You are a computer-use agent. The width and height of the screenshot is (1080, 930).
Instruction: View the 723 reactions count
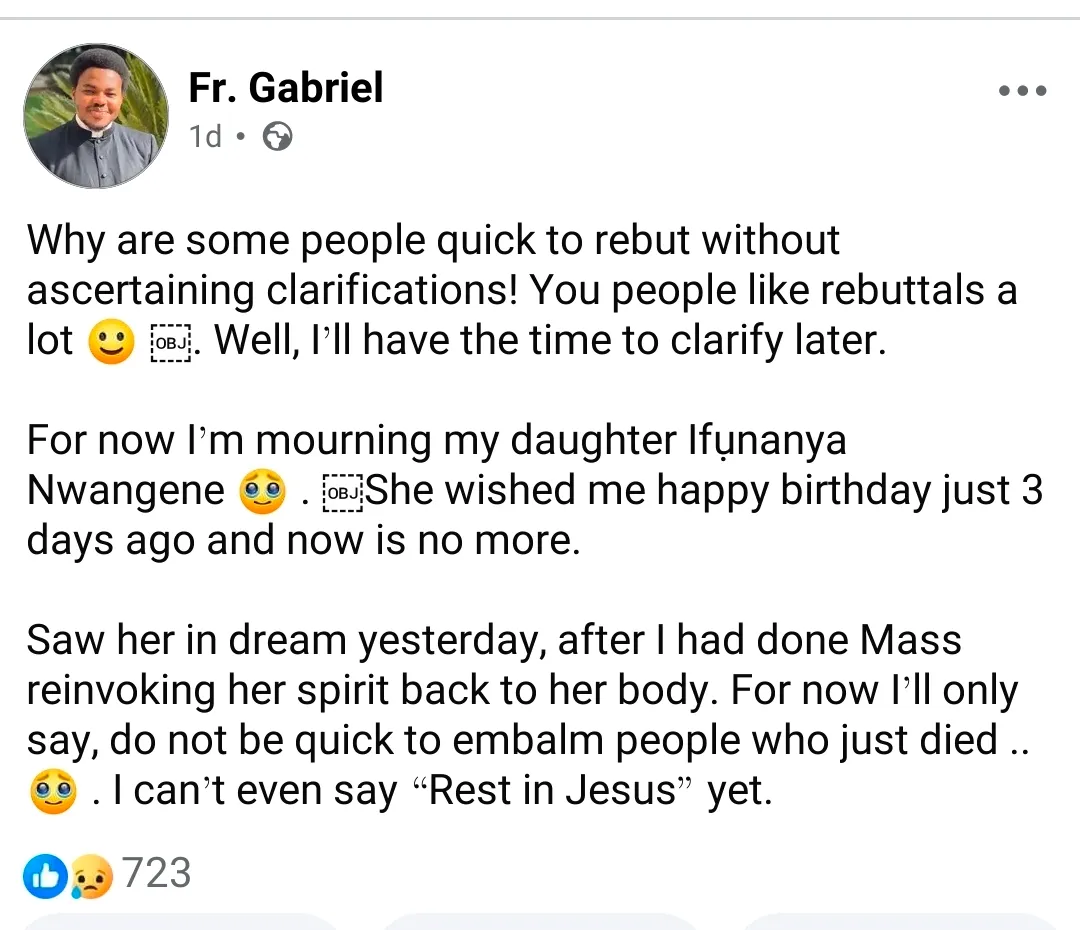click(x=157, y=874)
